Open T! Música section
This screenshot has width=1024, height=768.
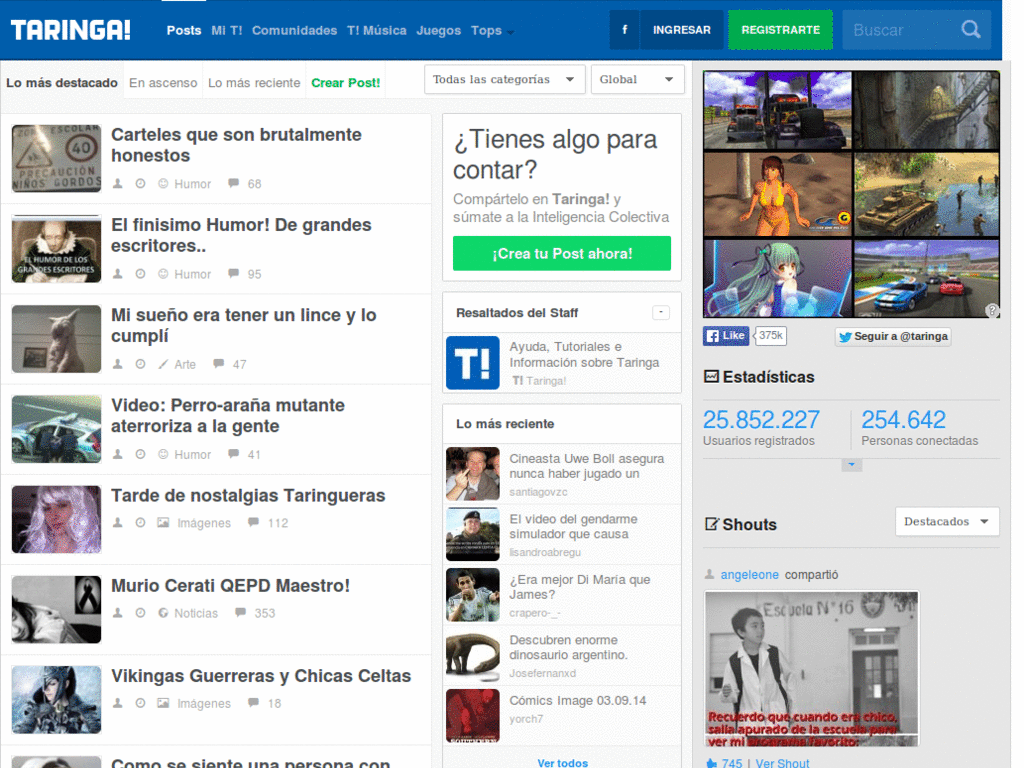(377, 30)
